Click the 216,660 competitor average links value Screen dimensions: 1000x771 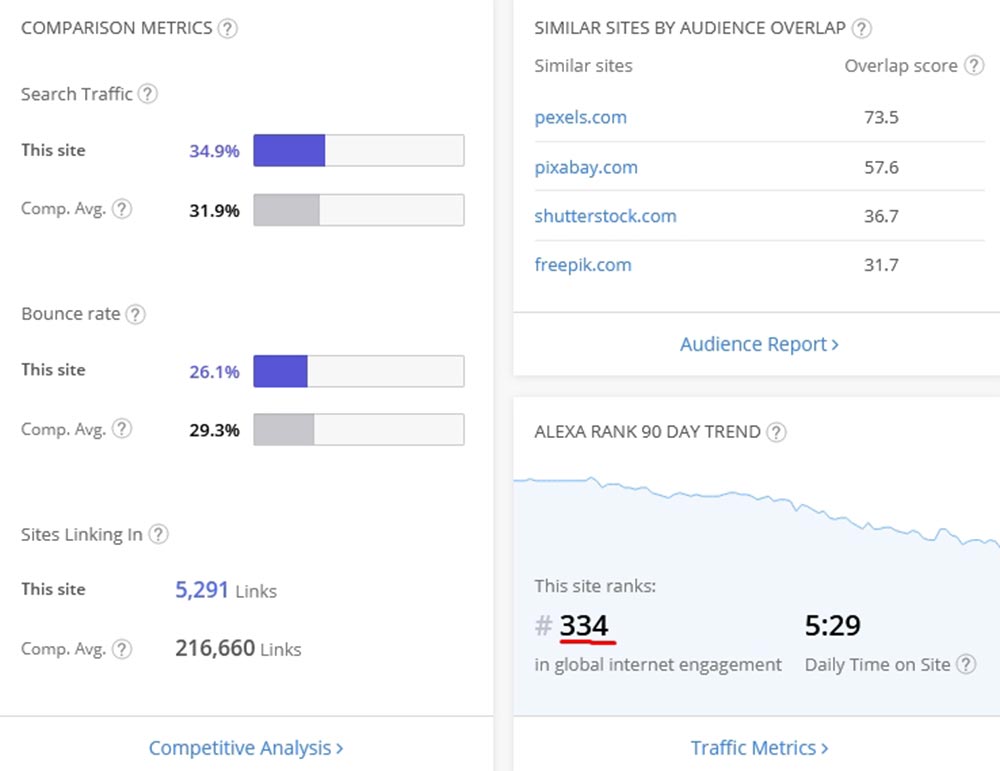[x=215, y=649]
